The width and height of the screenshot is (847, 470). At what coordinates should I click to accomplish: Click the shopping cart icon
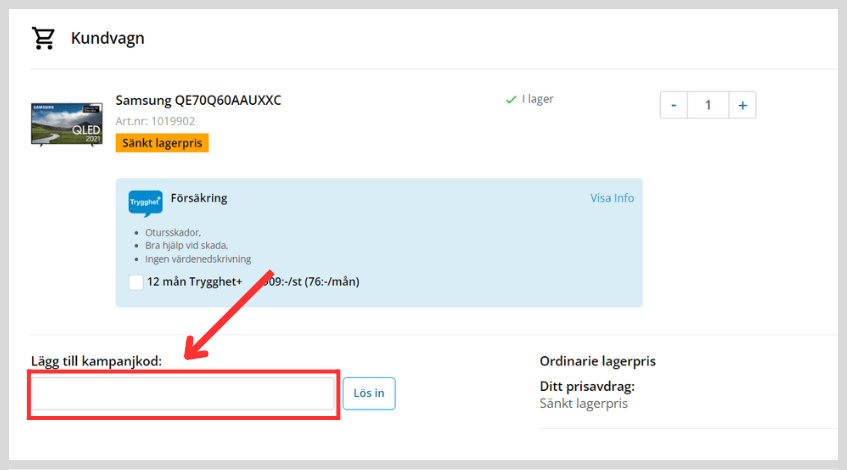coord(43,38)
